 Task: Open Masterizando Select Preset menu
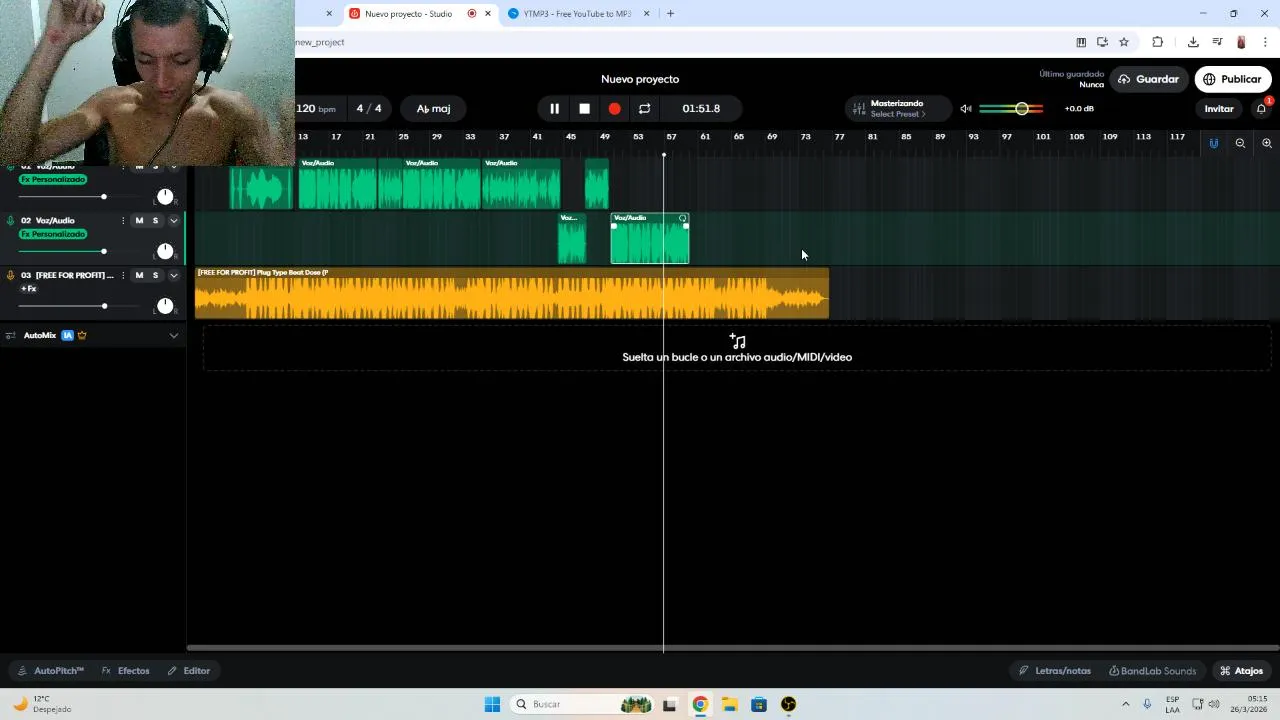tap(897, 108)
